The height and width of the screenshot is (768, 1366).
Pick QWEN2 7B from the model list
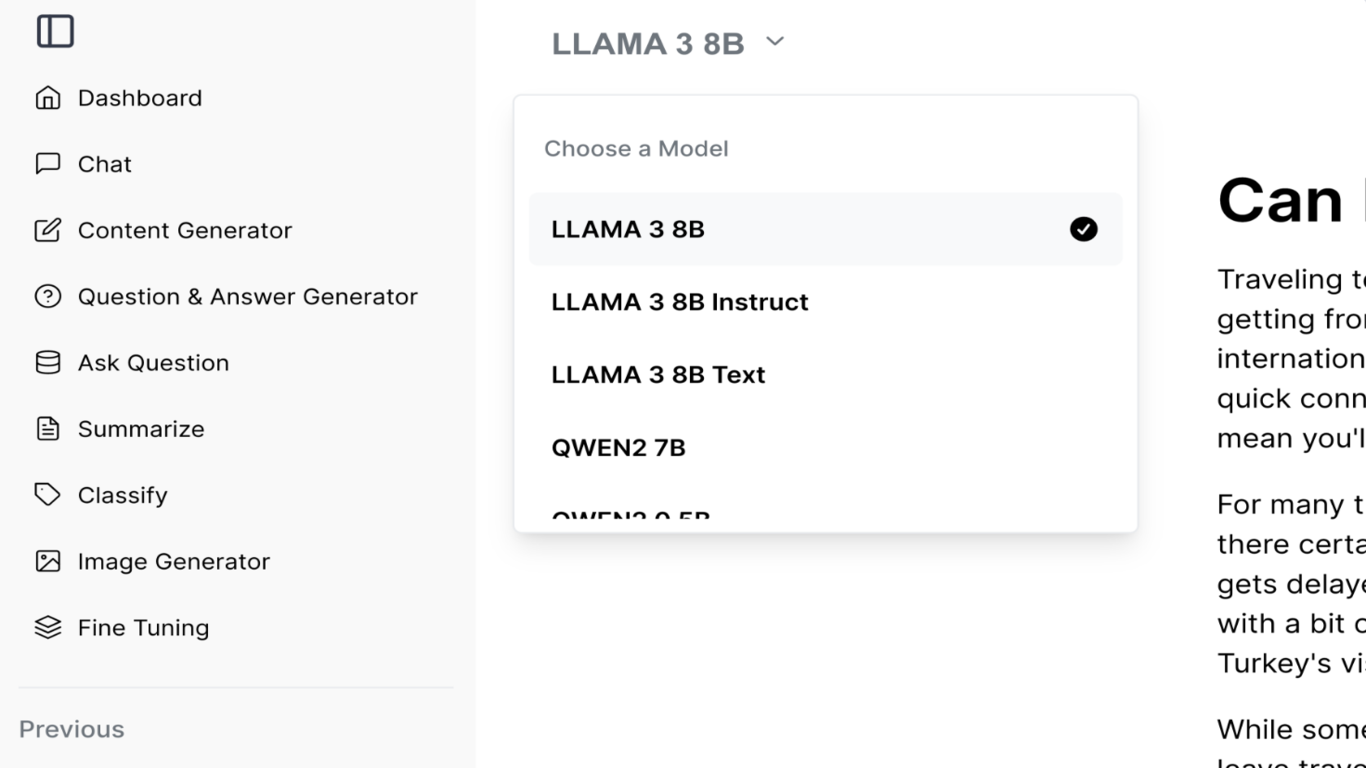[x=825, y=448]
